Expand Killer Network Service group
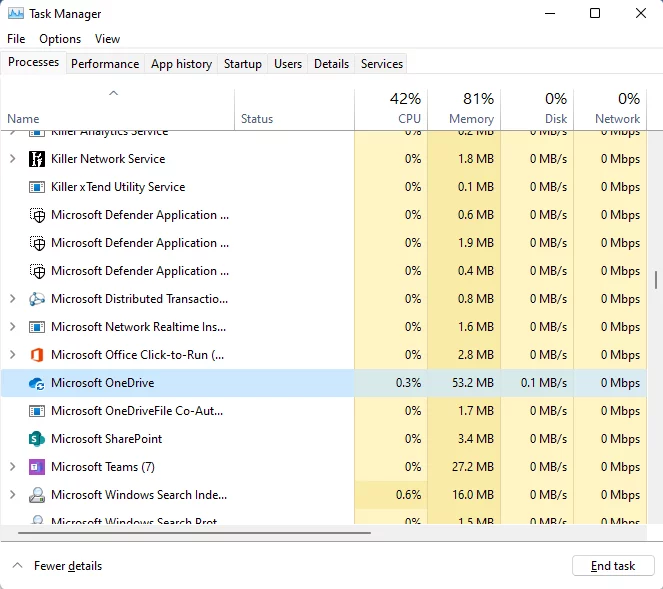This screenshot has height=589, width=663. [13, 159]
